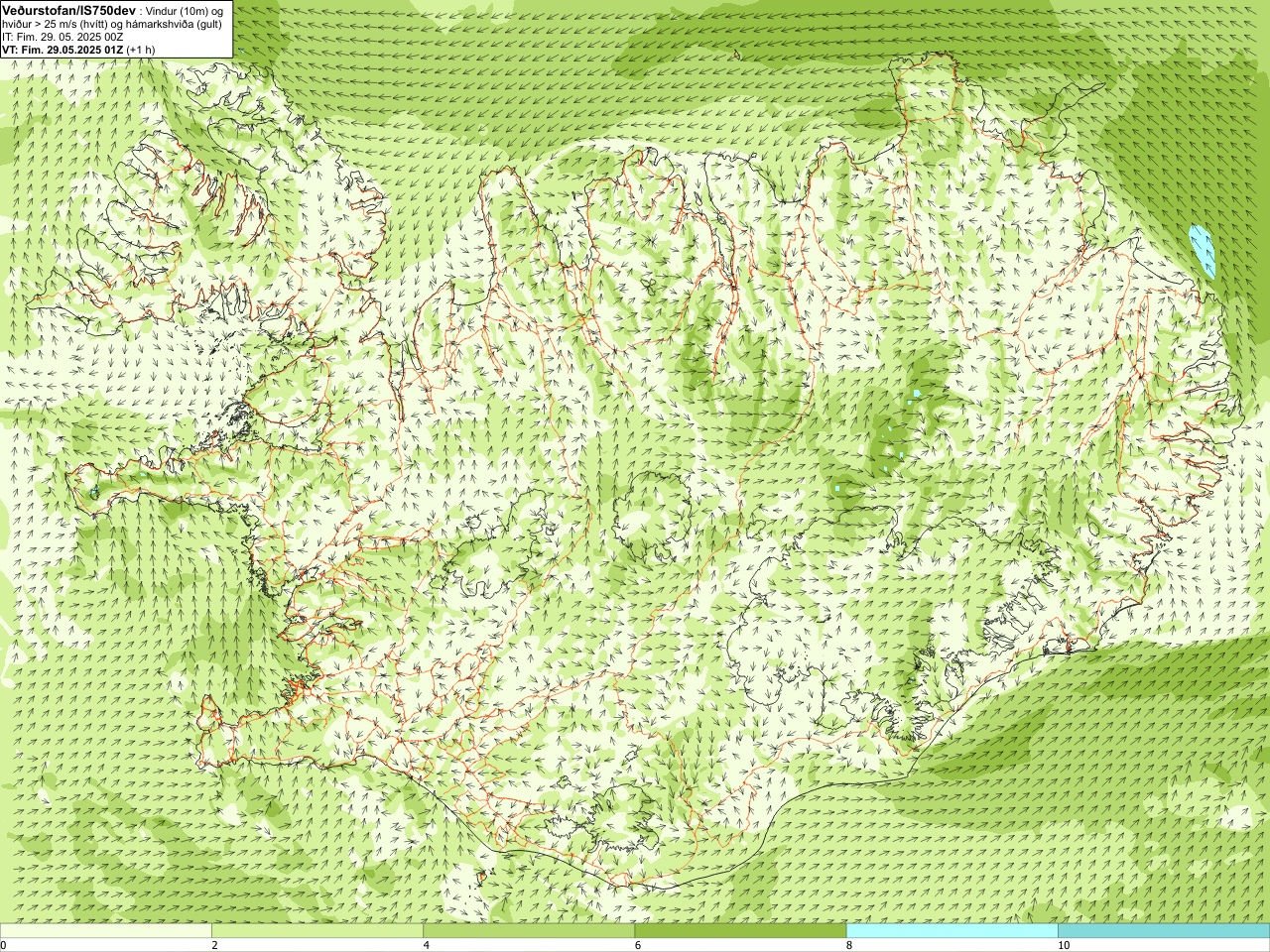
Task: Click the large cyan wind patch offshore east
Action: tap(1203, 252)
